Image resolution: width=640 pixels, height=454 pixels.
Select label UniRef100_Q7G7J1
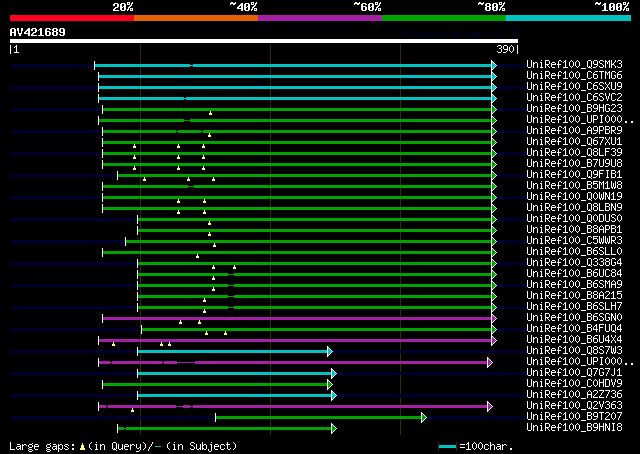(574, 373)
